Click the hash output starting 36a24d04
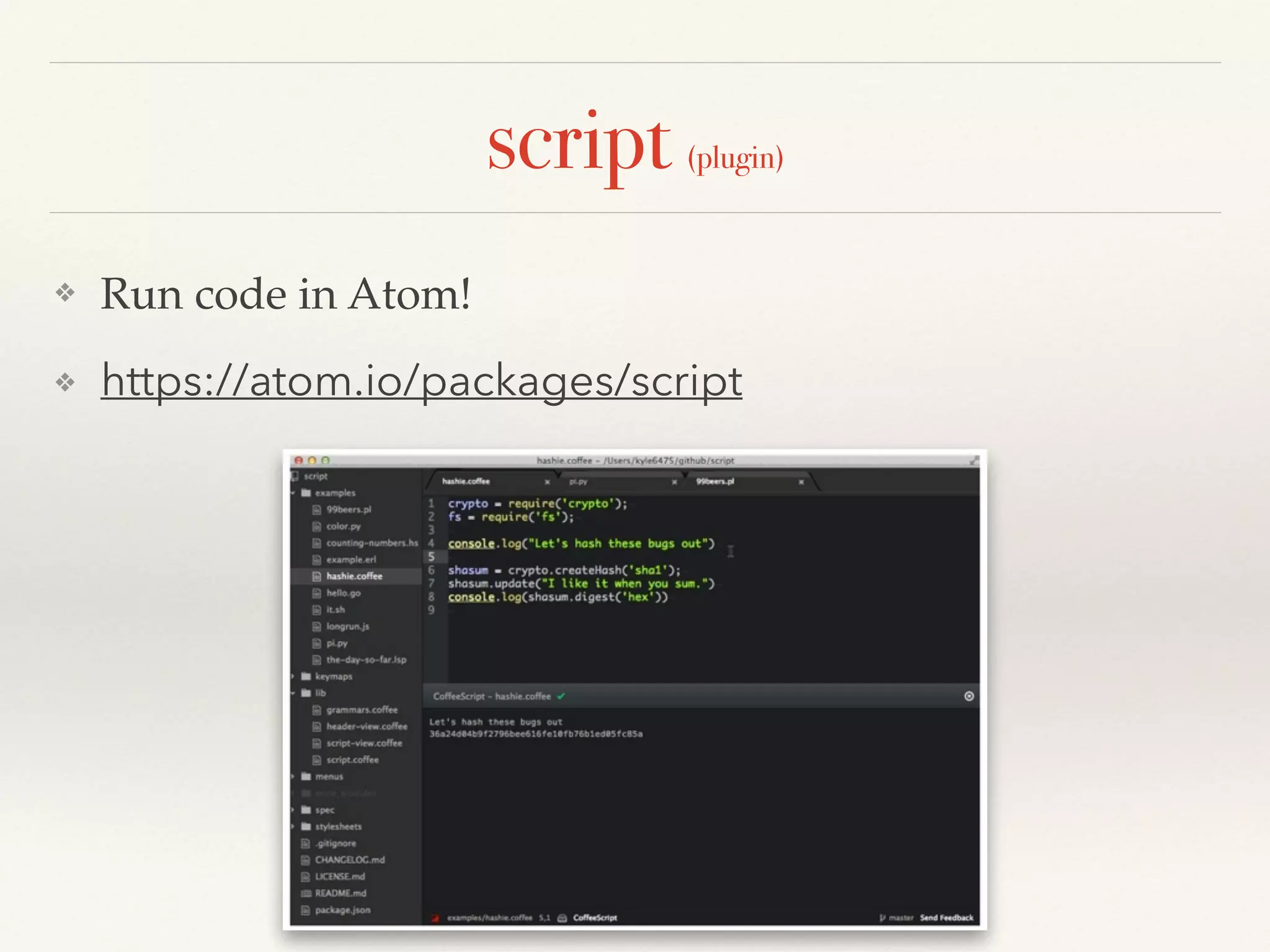This screenshot has width=1270, height=952. click(x=536, y=734)
